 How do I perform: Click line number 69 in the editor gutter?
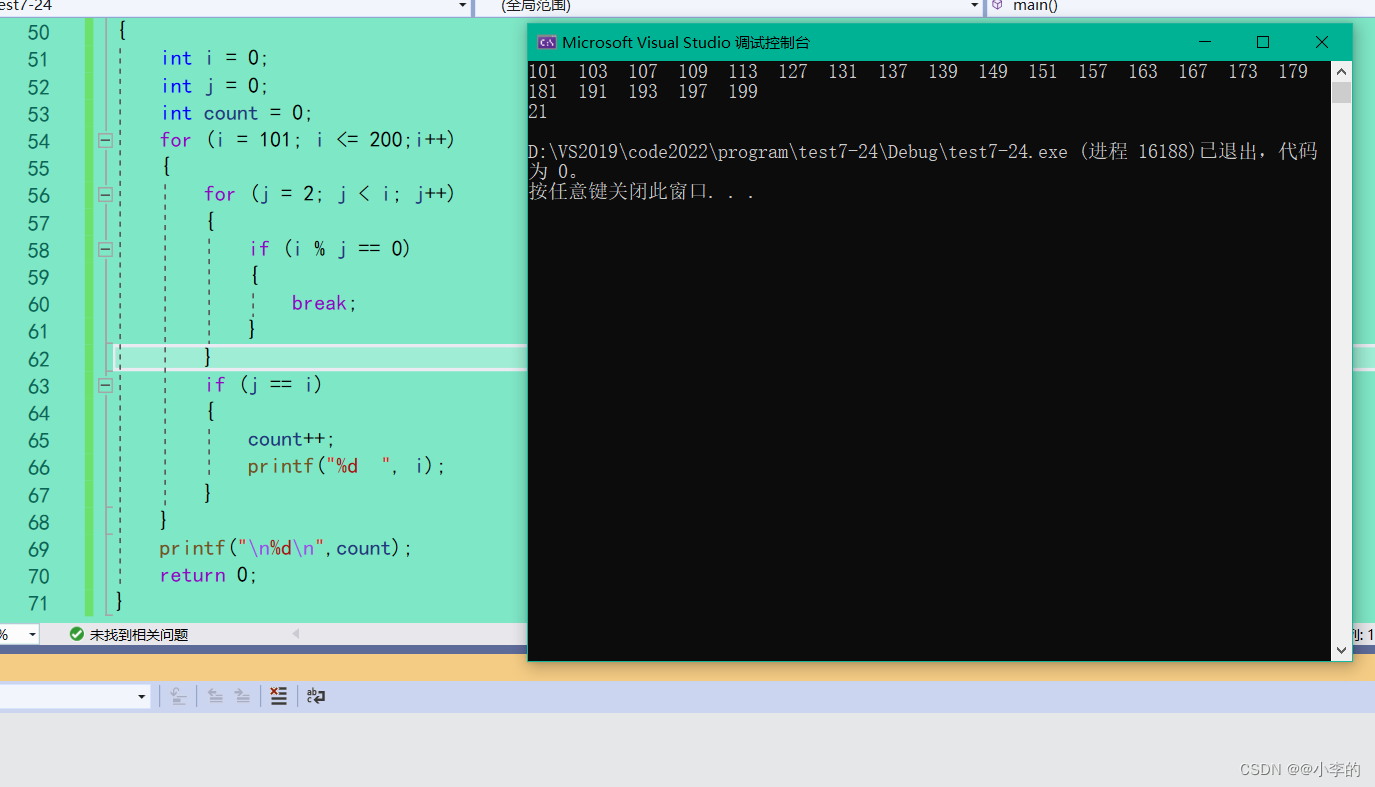[x=38, y=549]
